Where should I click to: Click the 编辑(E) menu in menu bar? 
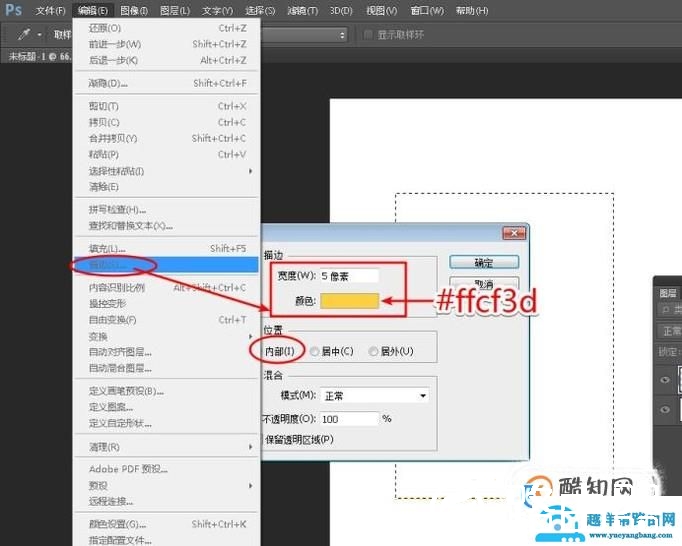tap(93, 10)
